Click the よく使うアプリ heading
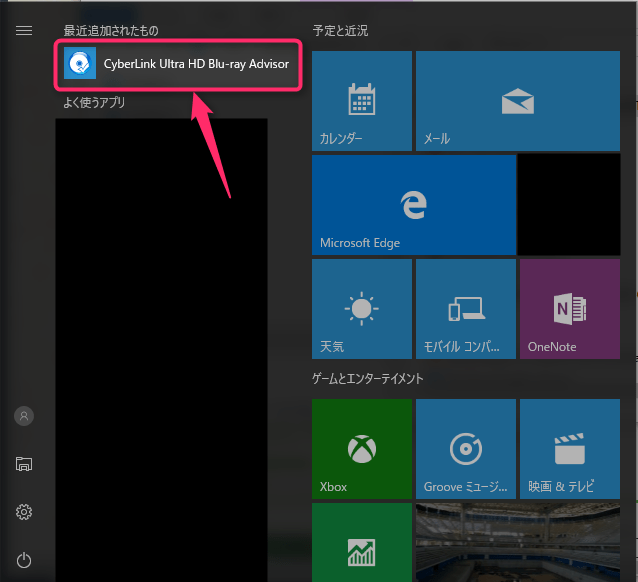638x582 pixels. pyautogui.click(x=94, y=102)
